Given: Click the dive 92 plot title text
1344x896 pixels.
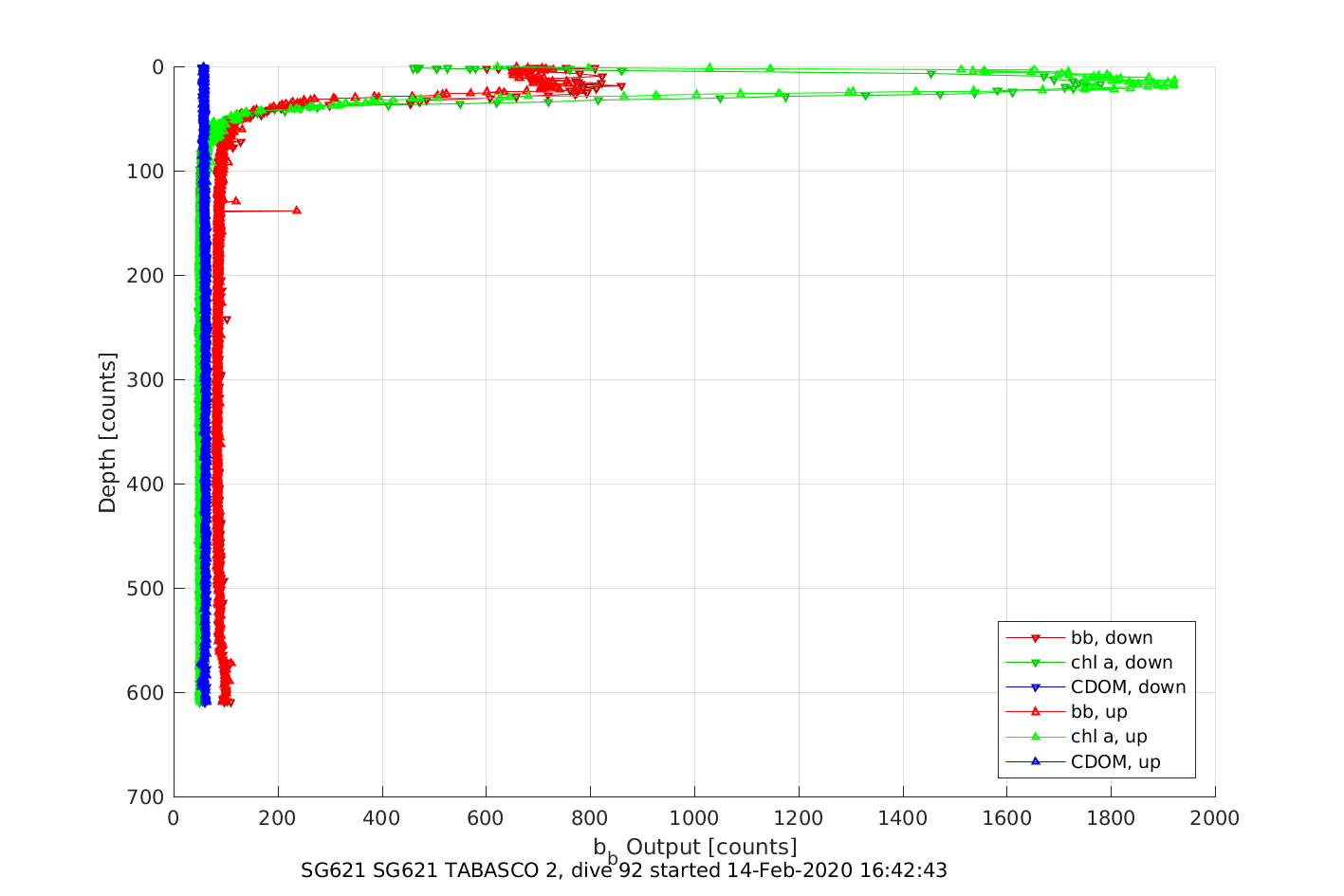Looking at the screenshot, I should pos(624,870).
